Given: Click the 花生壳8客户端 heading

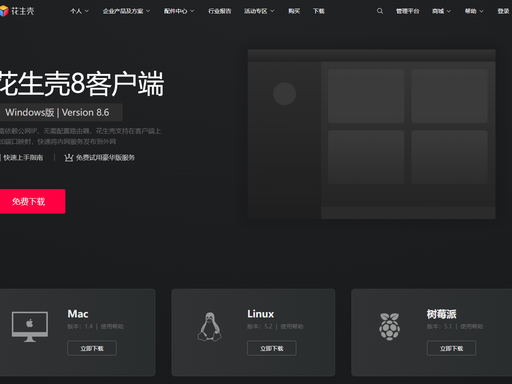Looking at the screenshot, I should pos(82,83).
